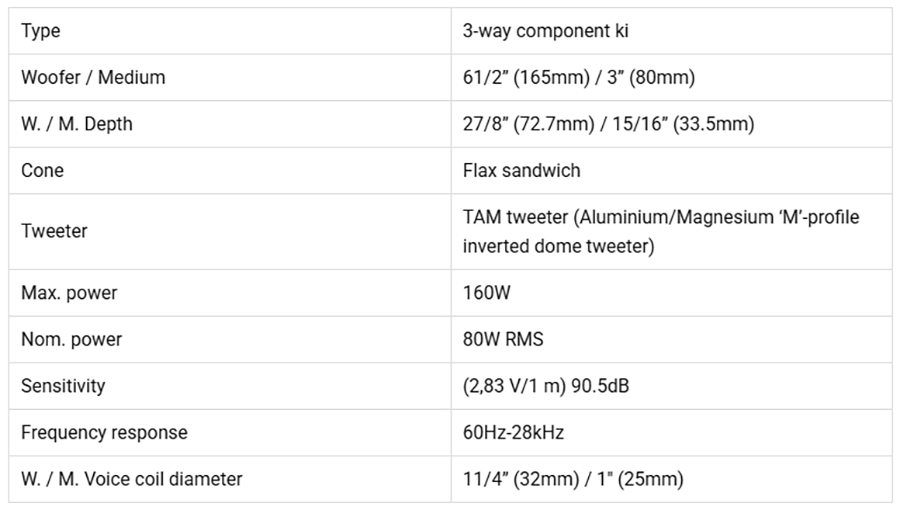Select the "Woofer / Medium" row label
Image resolution: width=900 pixels, height=510 pixels.
coord(93,77)
